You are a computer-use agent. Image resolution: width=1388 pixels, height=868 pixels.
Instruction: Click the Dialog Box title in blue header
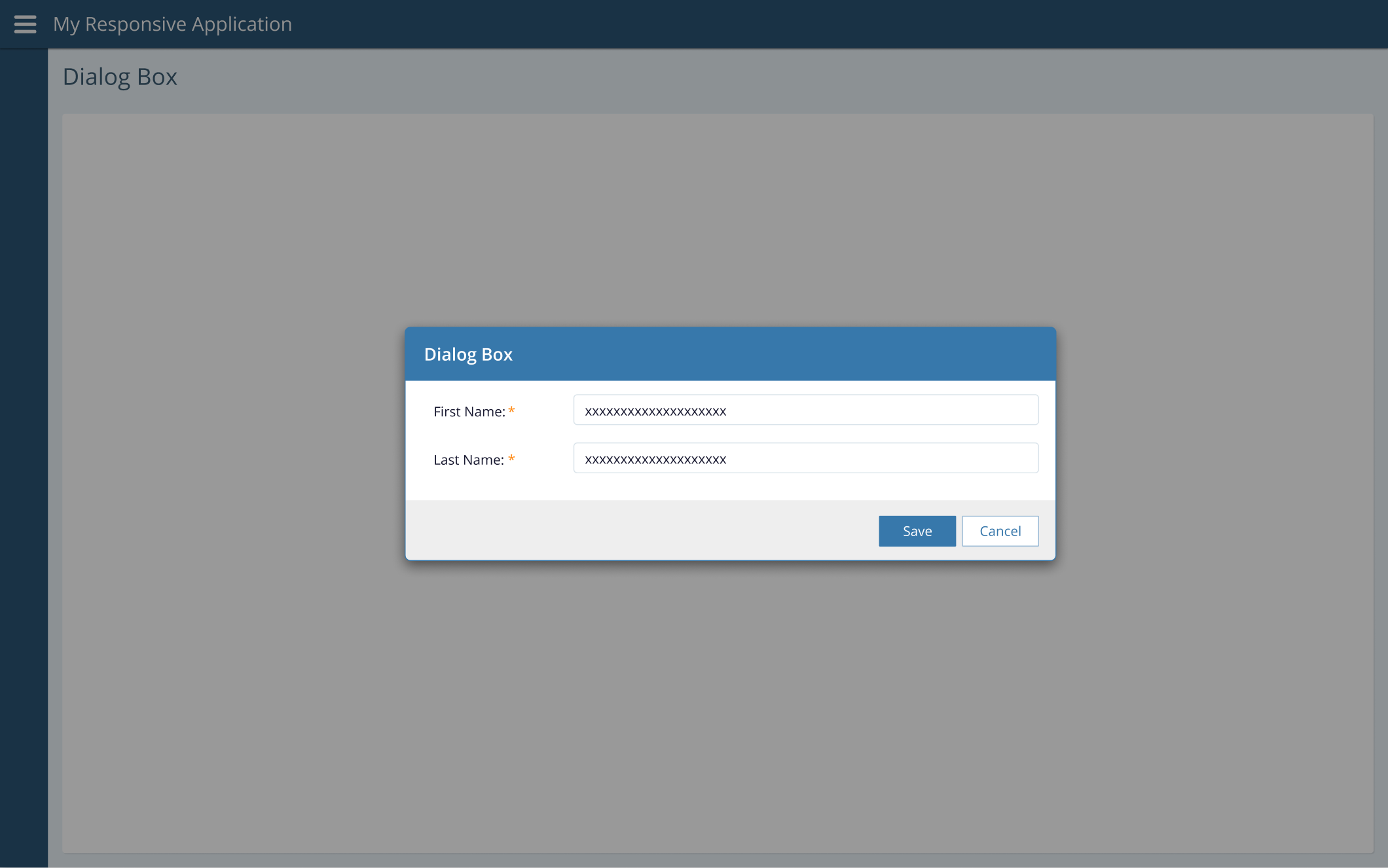(468, 354)
